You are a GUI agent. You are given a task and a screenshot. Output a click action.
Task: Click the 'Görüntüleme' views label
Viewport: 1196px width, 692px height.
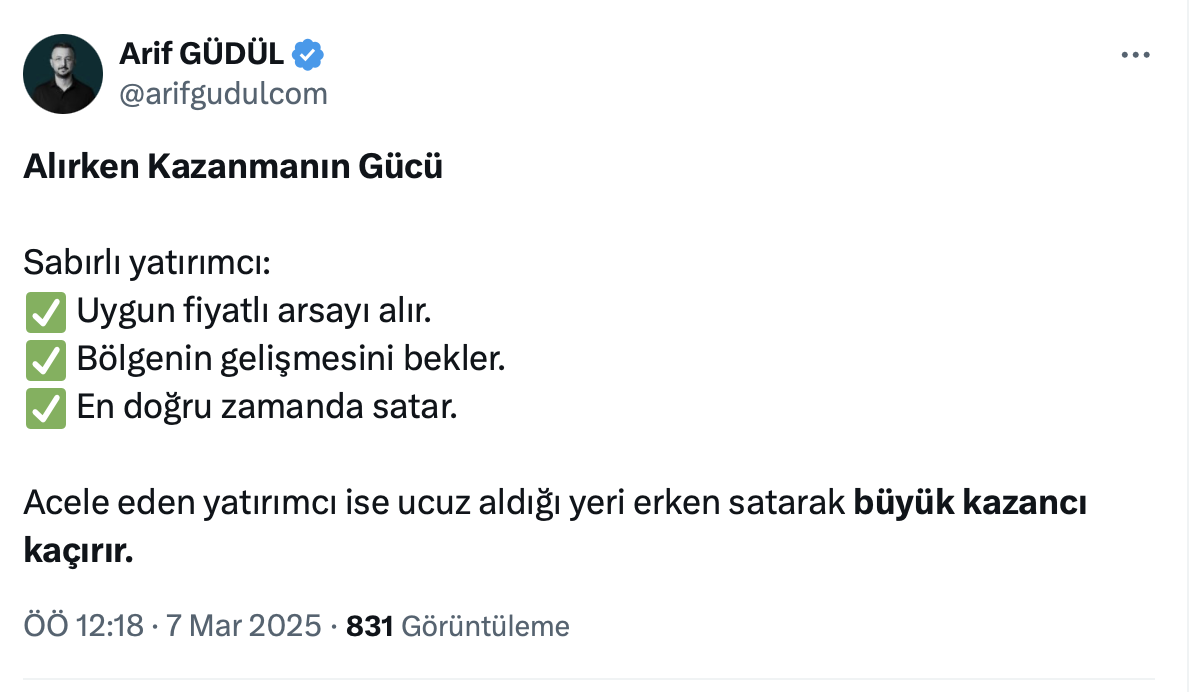pos(485,627)
